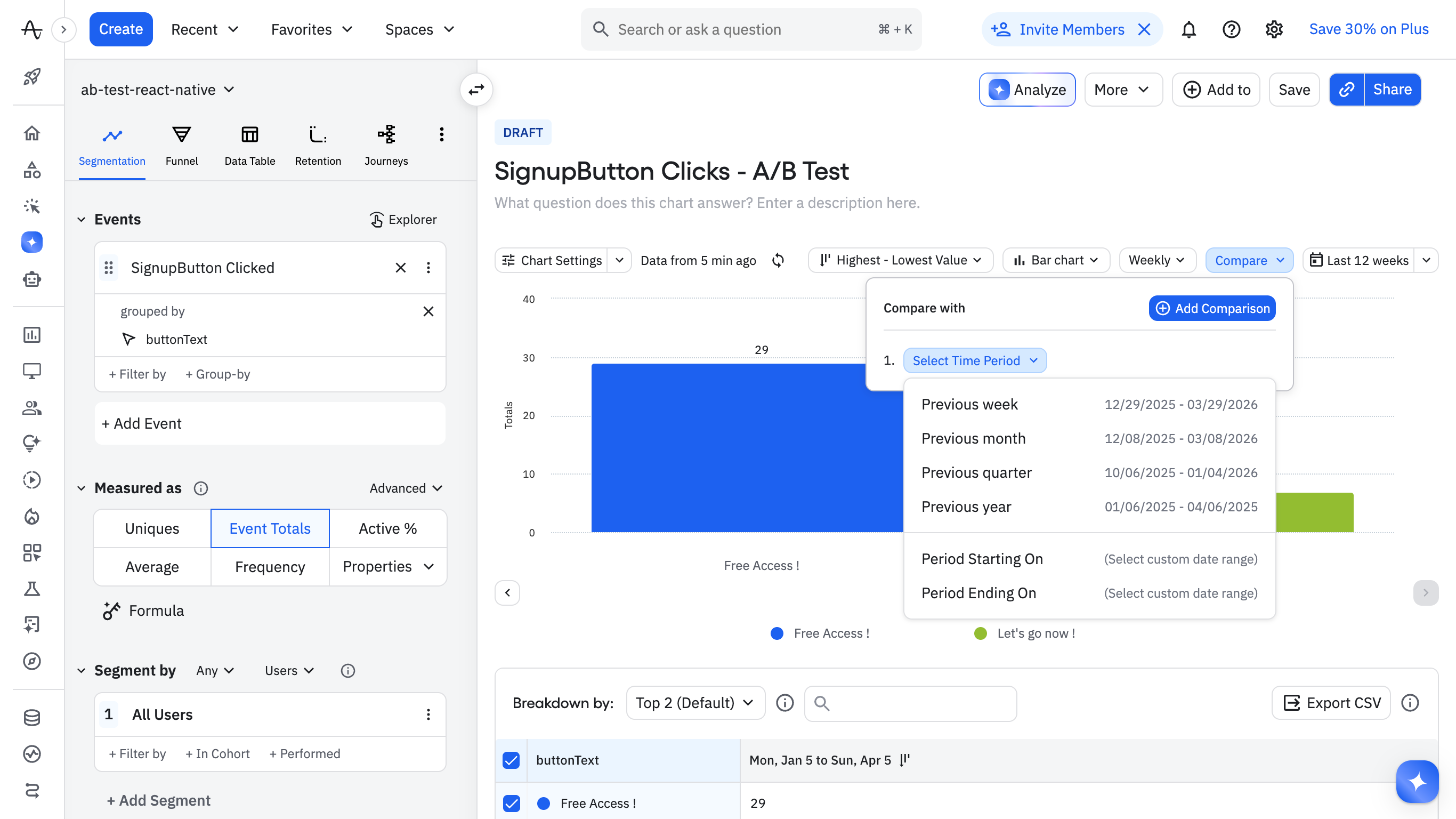The height and width of the screenshot is (819, 1456).
Task: Click Export CSV
Action: (x=1331, y=703)
